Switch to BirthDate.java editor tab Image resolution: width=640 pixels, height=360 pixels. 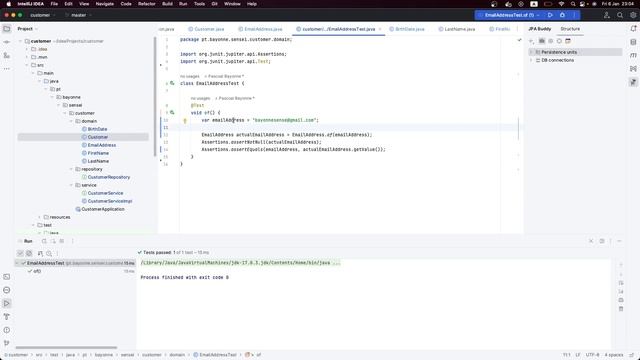[407, 29]
